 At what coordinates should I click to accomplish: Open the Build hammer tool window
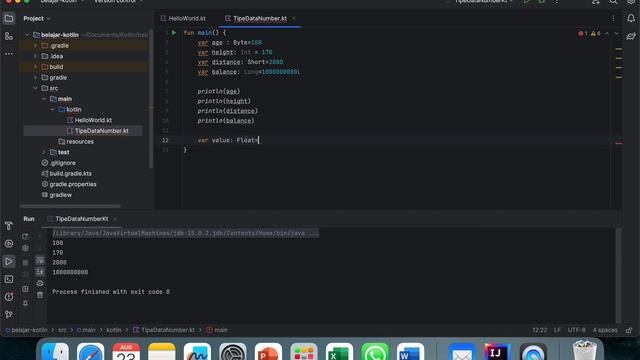(9, 226)
